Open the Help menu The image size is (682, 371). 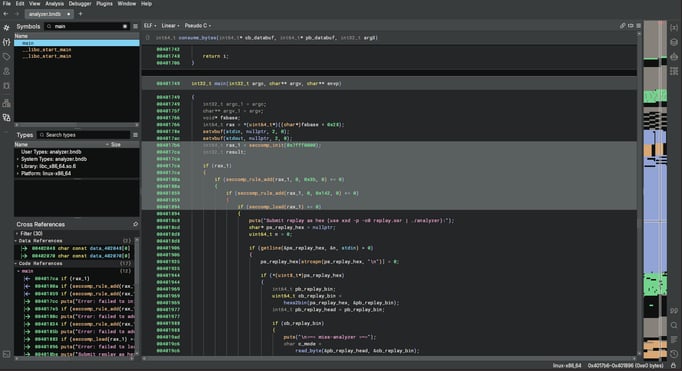point(146,3)
